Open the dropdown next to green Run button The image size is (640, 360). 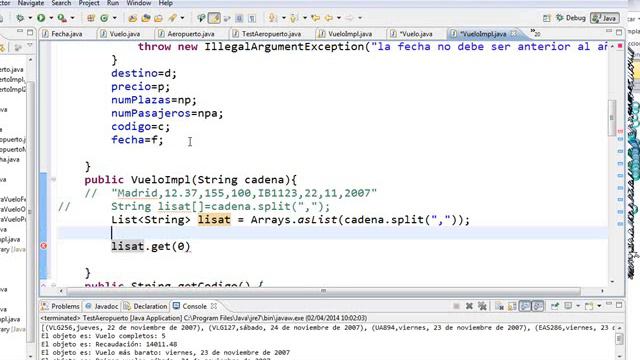51,18
